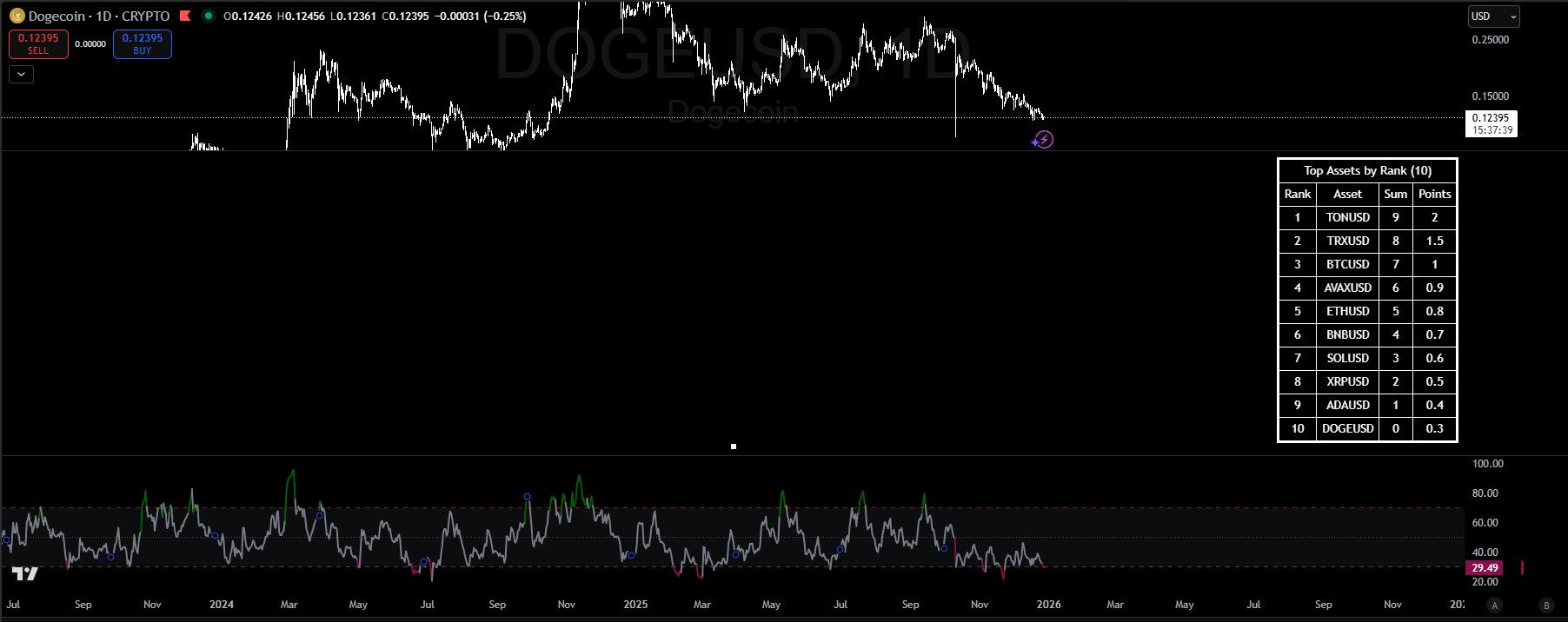Click the Points value 0.9 for AVAXUSD
The width and height of the screenshot is (1568, 622).
tap(1435, 288)
